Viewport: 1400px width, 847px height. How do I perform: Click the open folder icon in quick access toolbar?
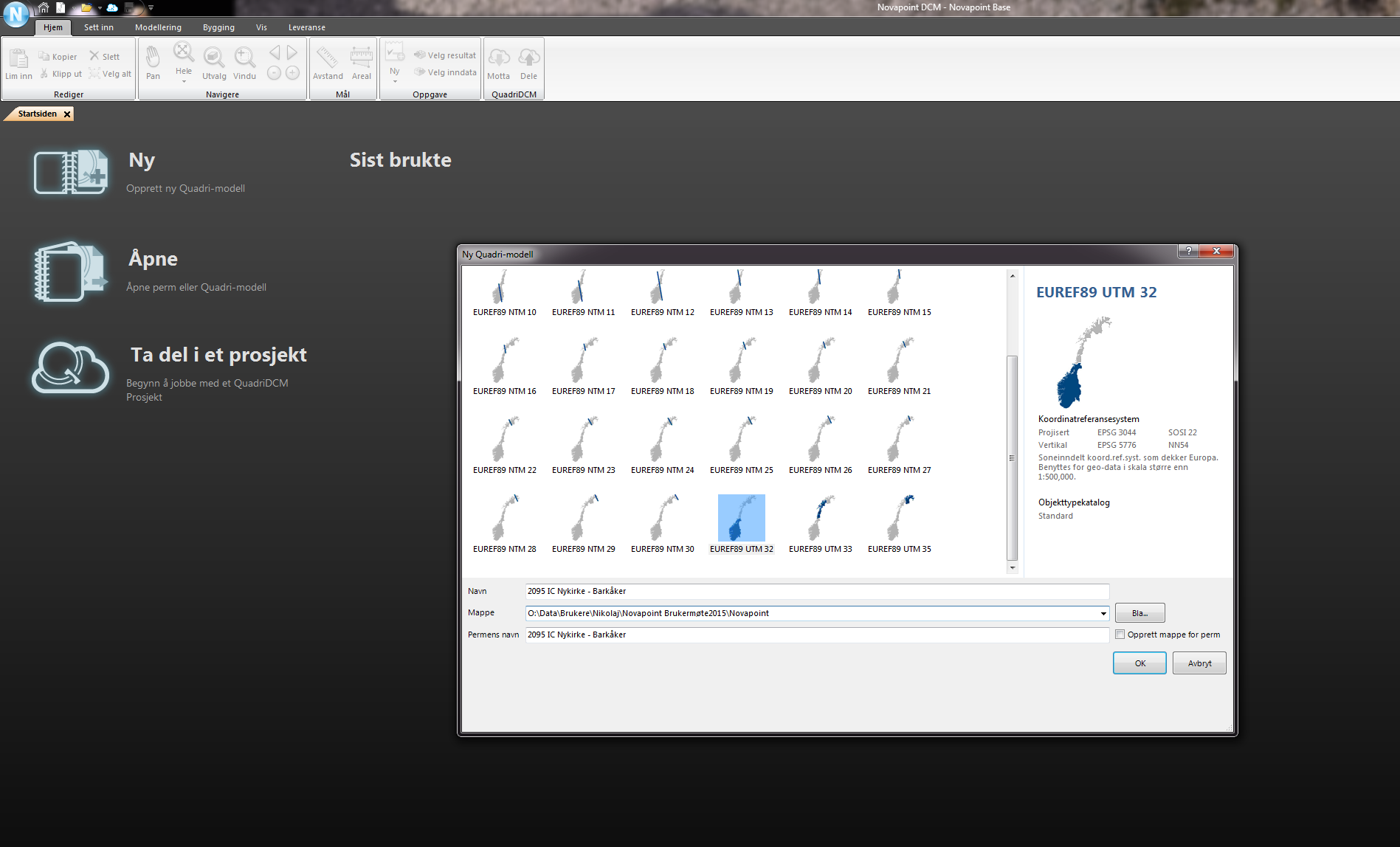click(x=86, y=7)
